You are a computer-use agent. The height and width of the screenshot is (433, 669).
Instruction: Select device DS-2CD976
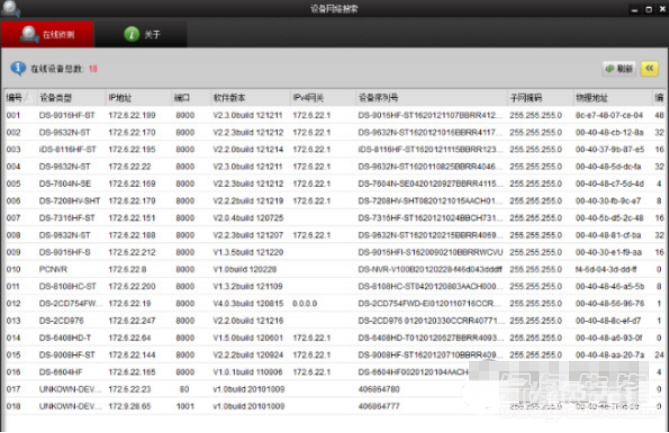61,320
